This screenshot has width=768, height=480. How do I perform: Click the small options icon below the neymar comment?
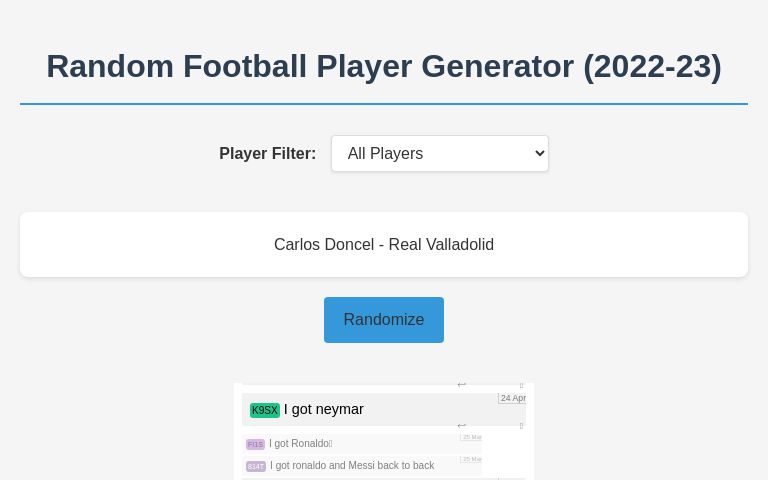[521, 426]
